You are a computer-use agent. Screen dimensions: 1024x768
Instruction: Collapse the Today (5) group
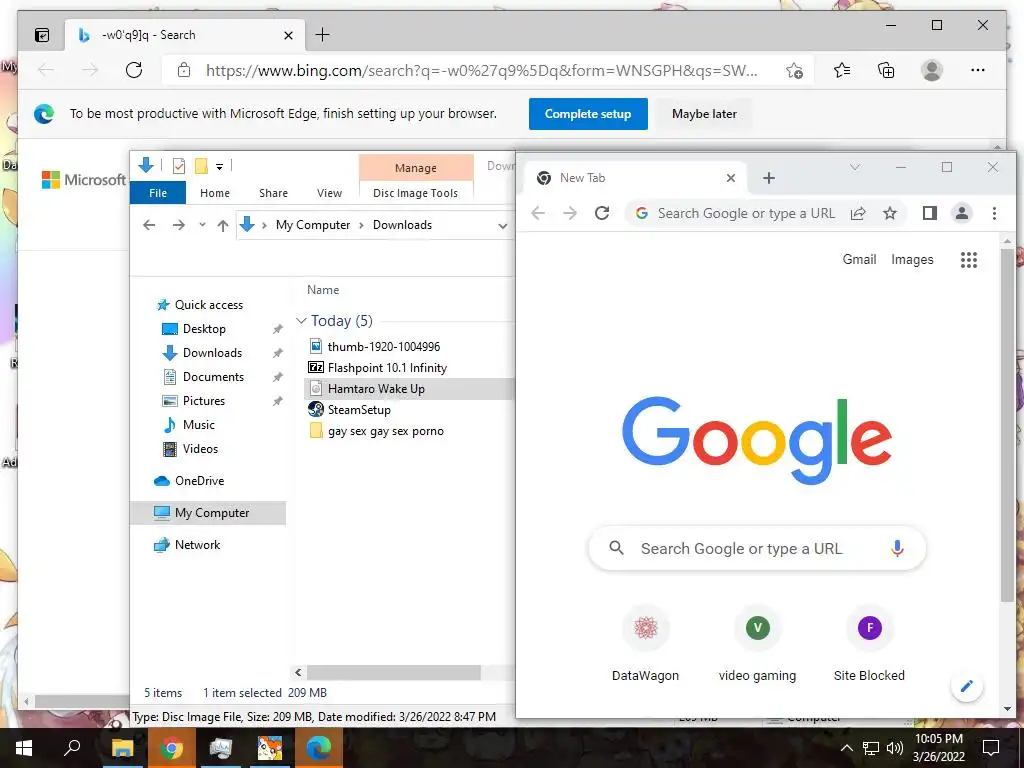point(301,321)
